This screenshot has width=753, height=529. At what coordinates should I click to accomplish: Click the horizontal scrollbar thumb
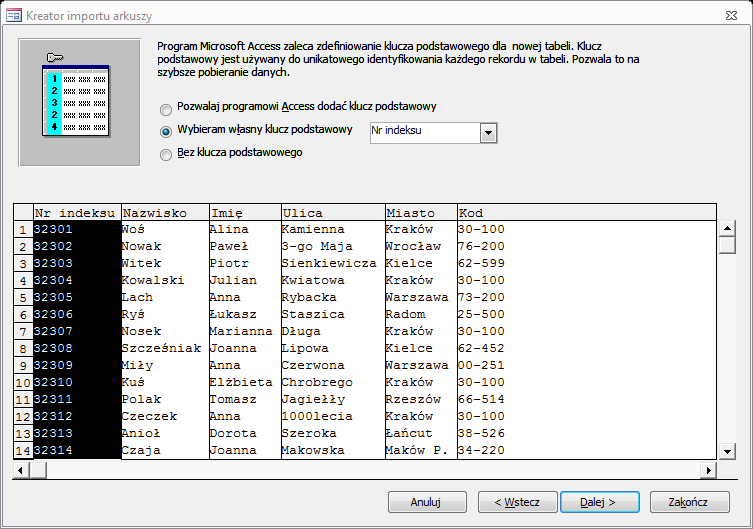click(38, 470)
